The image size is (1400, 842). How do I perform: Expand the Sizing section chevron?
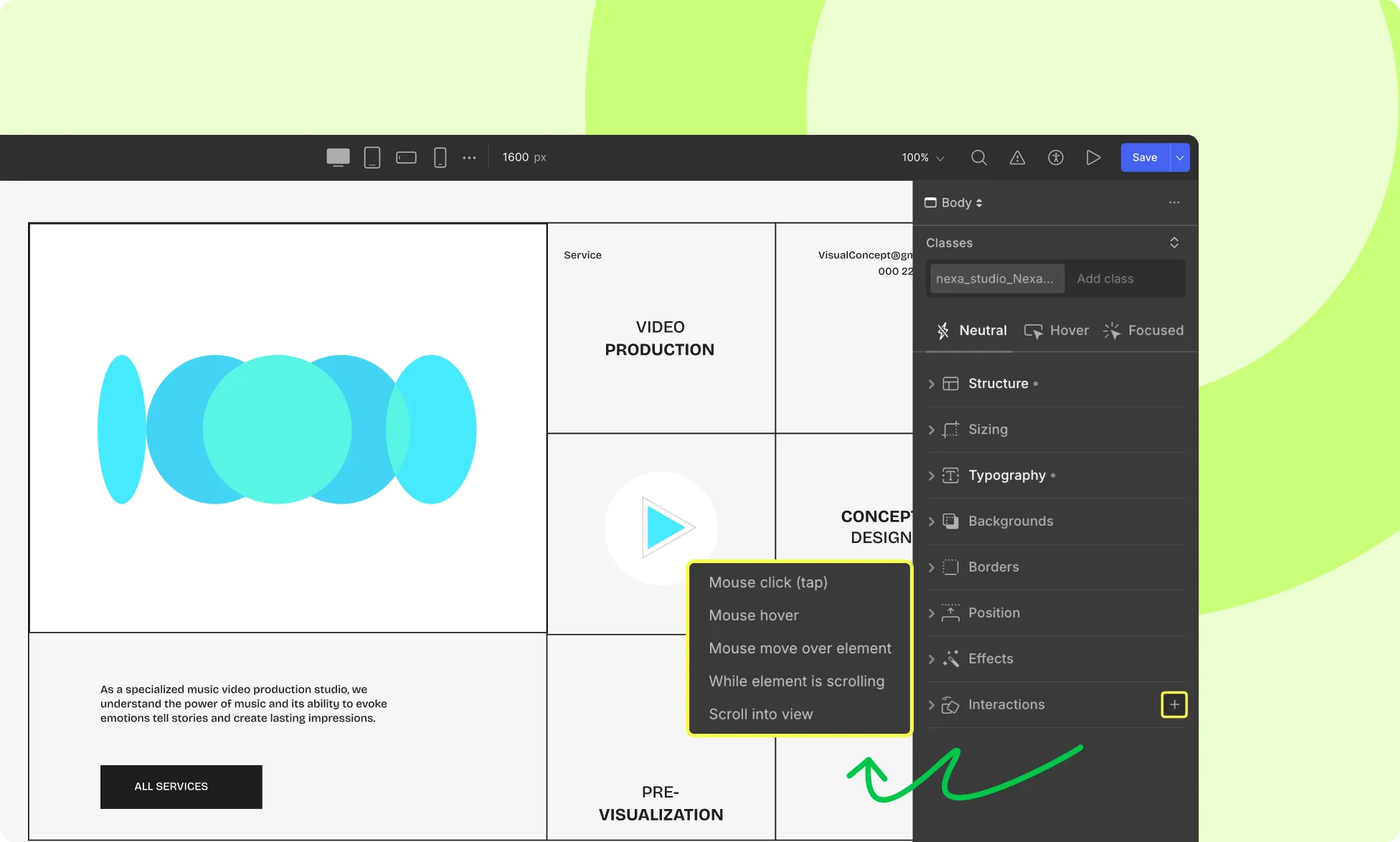tap(931, 430)
